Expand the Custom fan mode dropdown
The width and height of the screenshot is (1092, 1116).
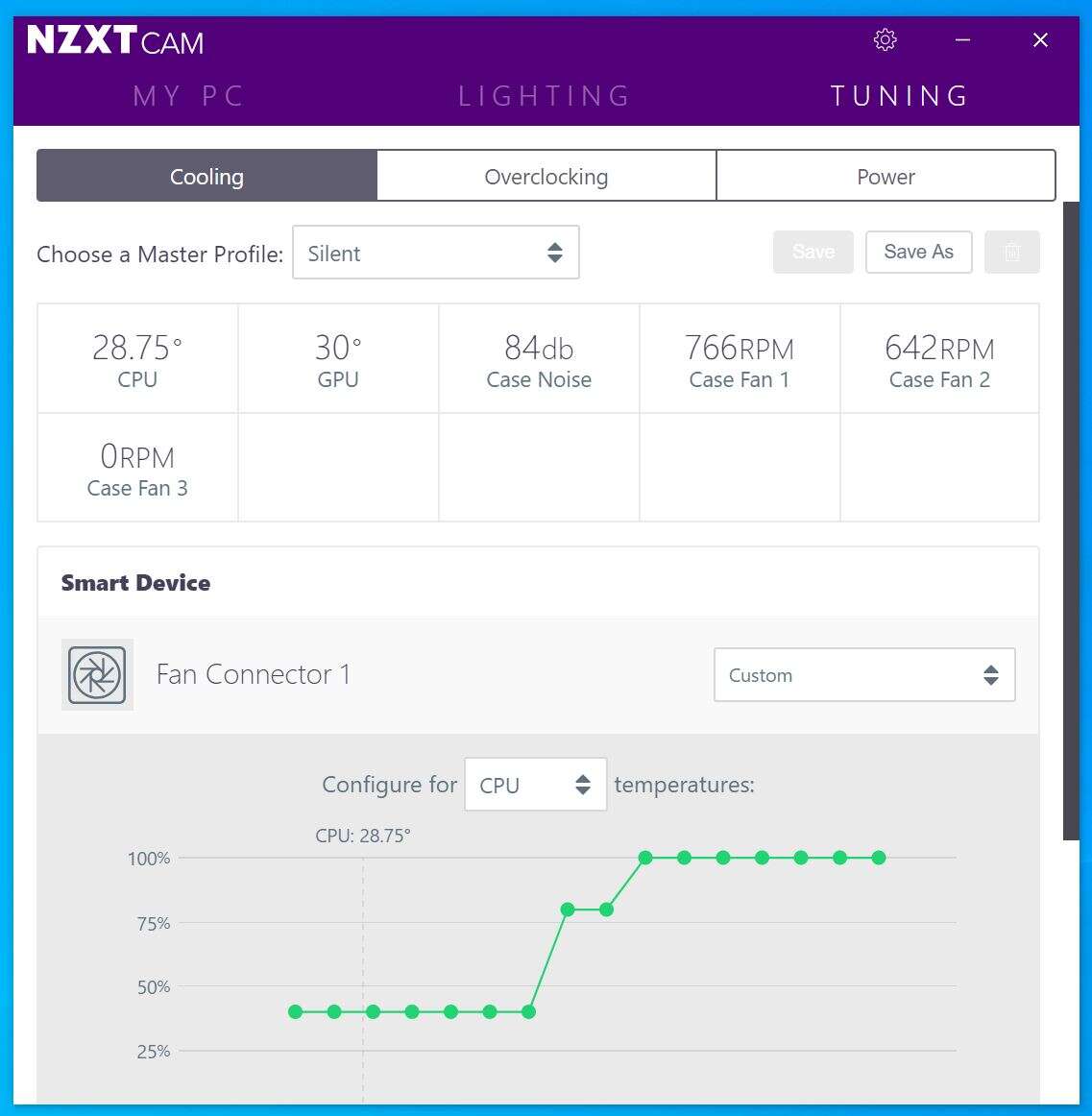tap(863, 675)
